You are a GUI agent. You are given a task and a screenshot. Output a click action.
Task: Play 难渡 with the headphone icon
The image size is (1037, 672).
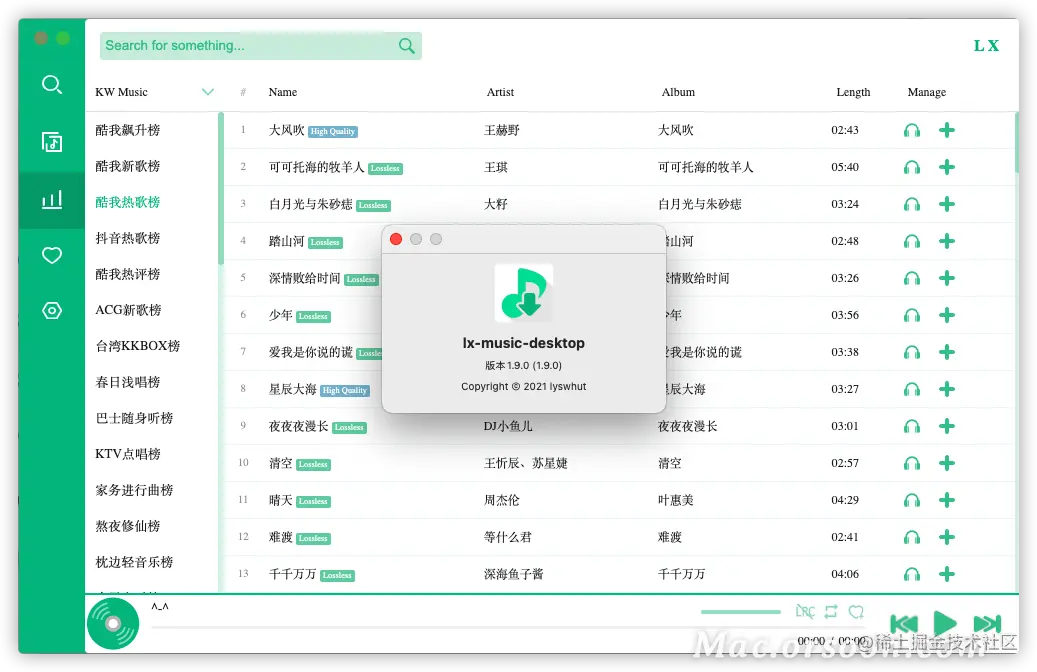912,538
